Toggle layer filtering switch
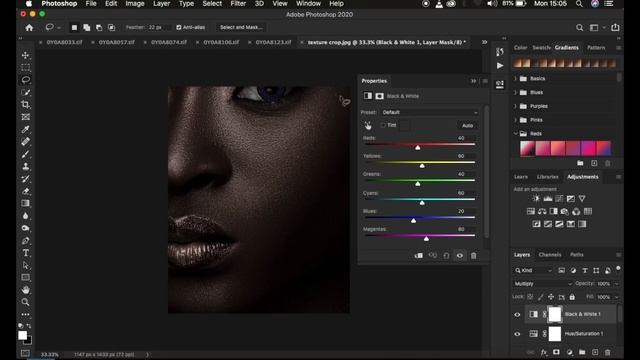The image size is (640, 360). coord(618,269)
